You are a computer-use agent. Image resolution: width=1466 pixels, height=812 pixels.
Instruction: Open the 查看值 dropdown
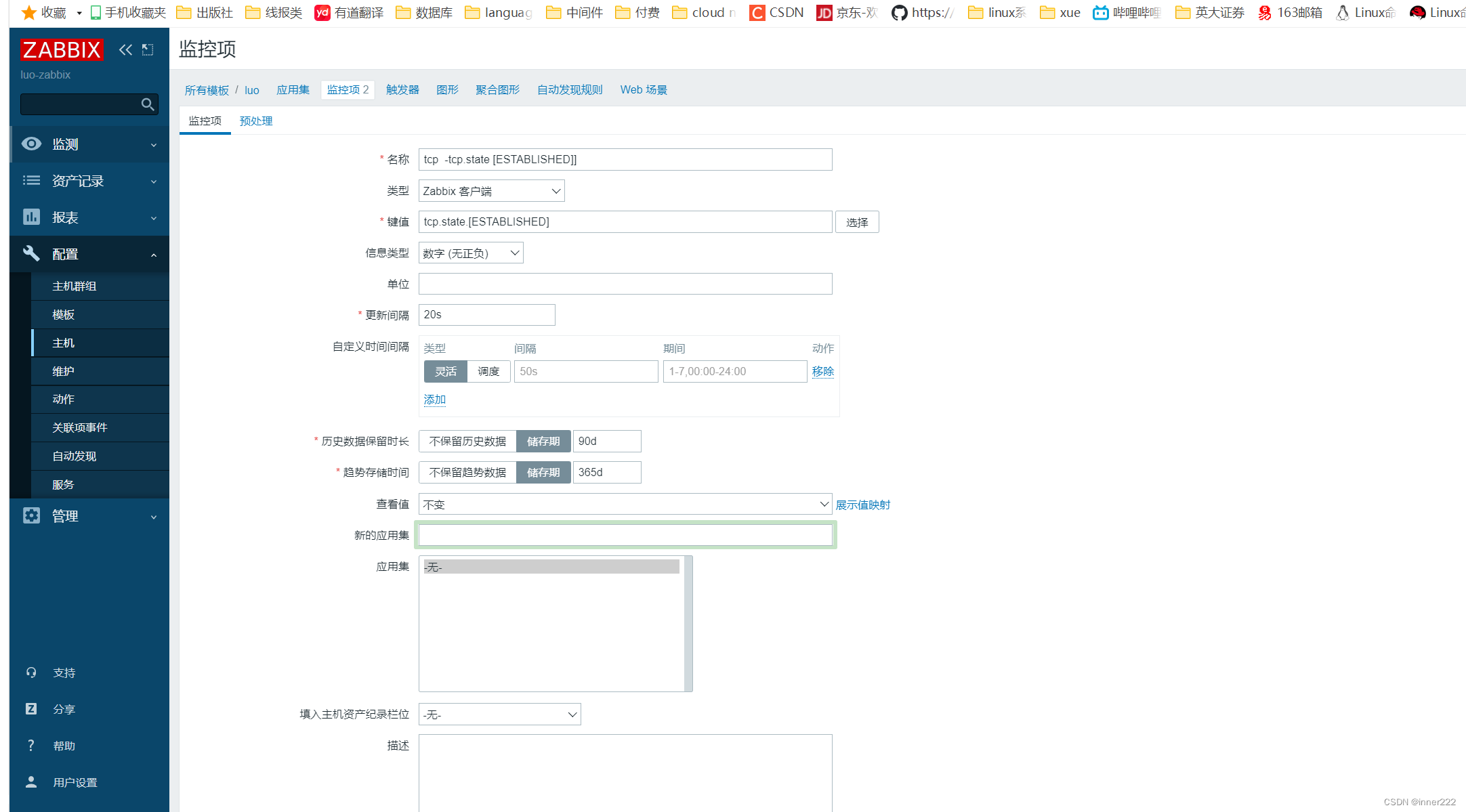tap(625, 504)
